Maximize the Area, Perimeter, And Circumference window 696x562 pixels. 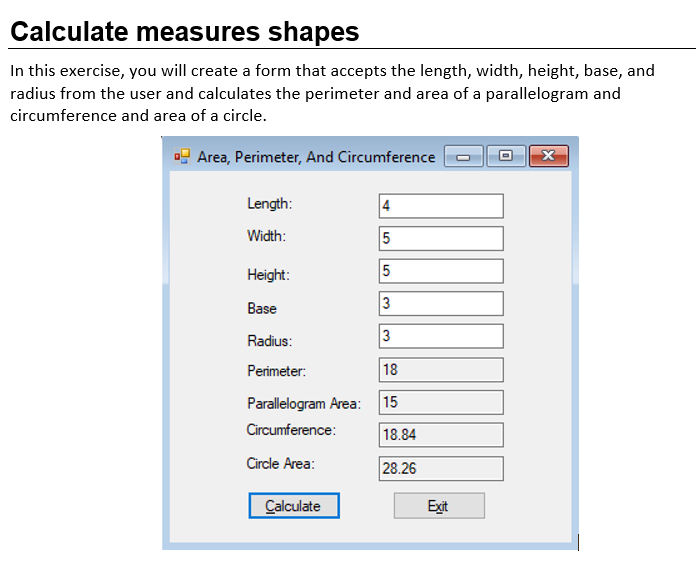click(506, 157)
